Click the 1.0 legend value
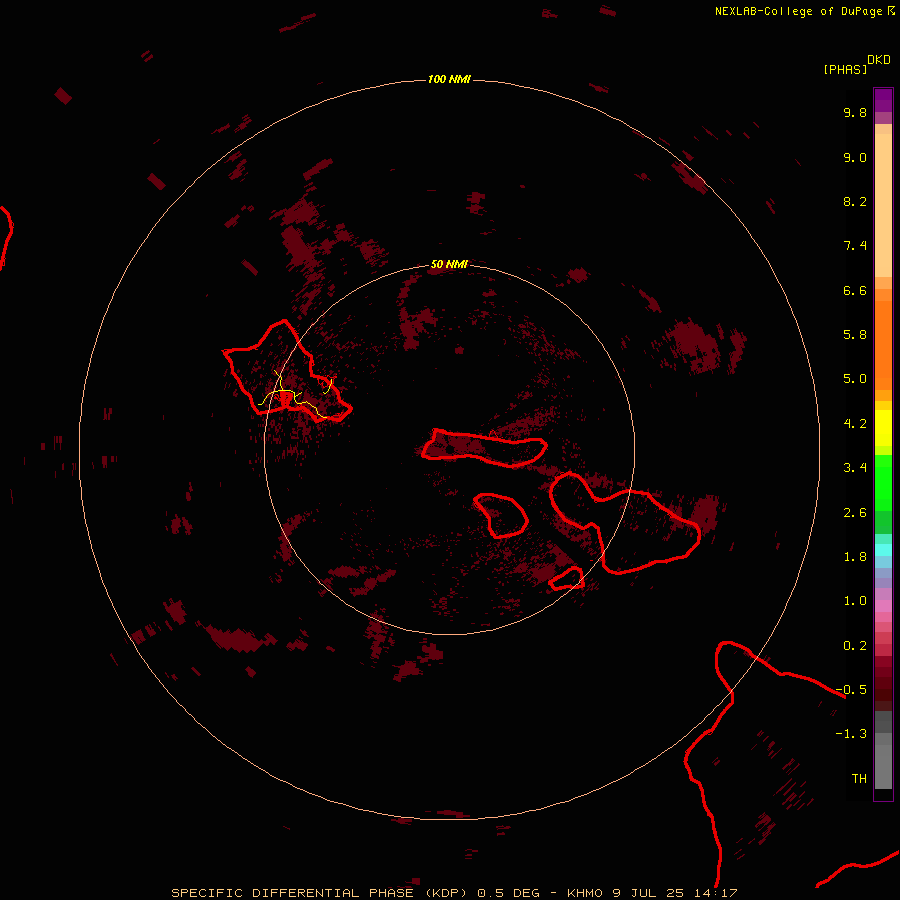 pyautogui.click(x=855, y=601)
